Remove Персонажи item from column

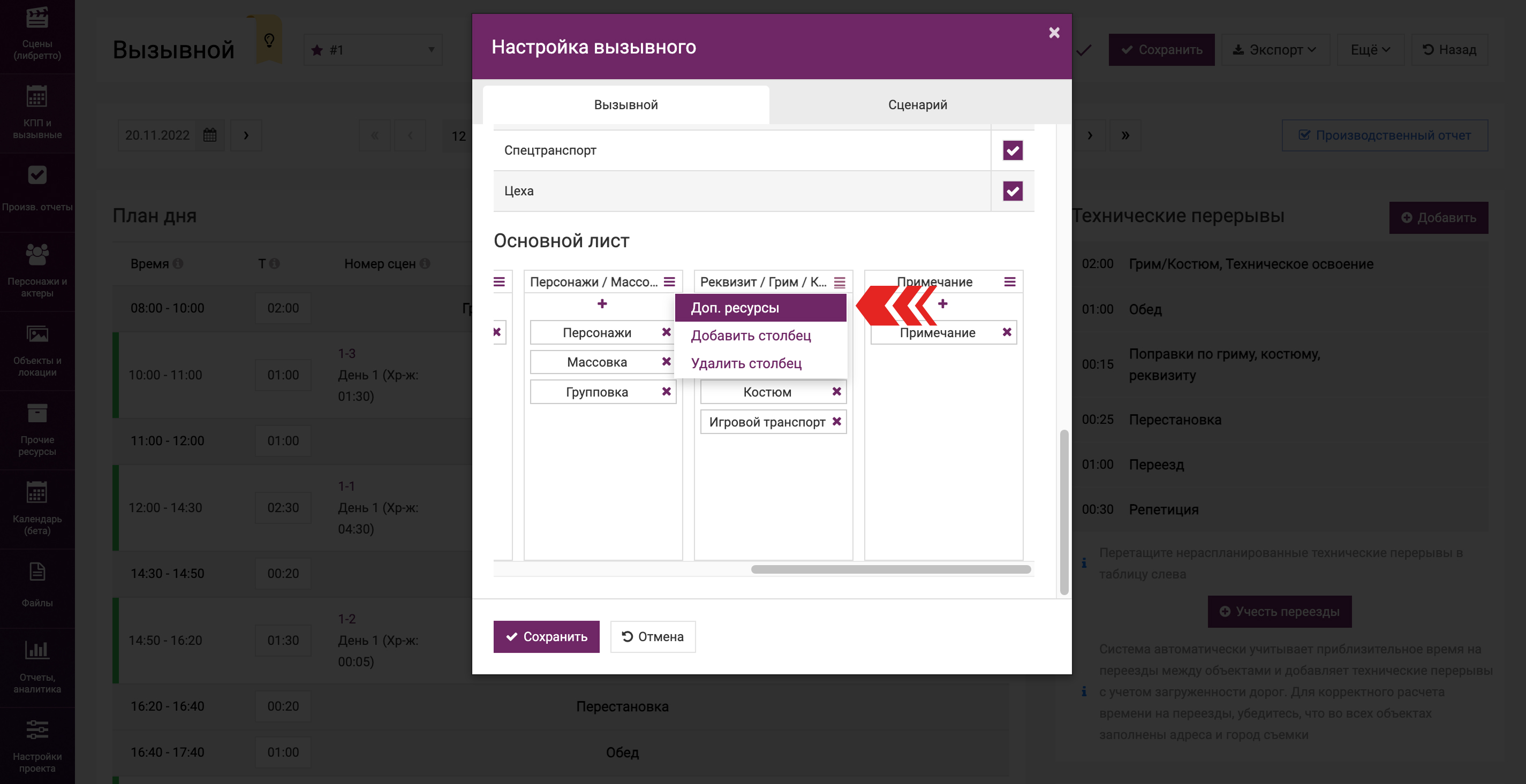(x=667, y=332)
